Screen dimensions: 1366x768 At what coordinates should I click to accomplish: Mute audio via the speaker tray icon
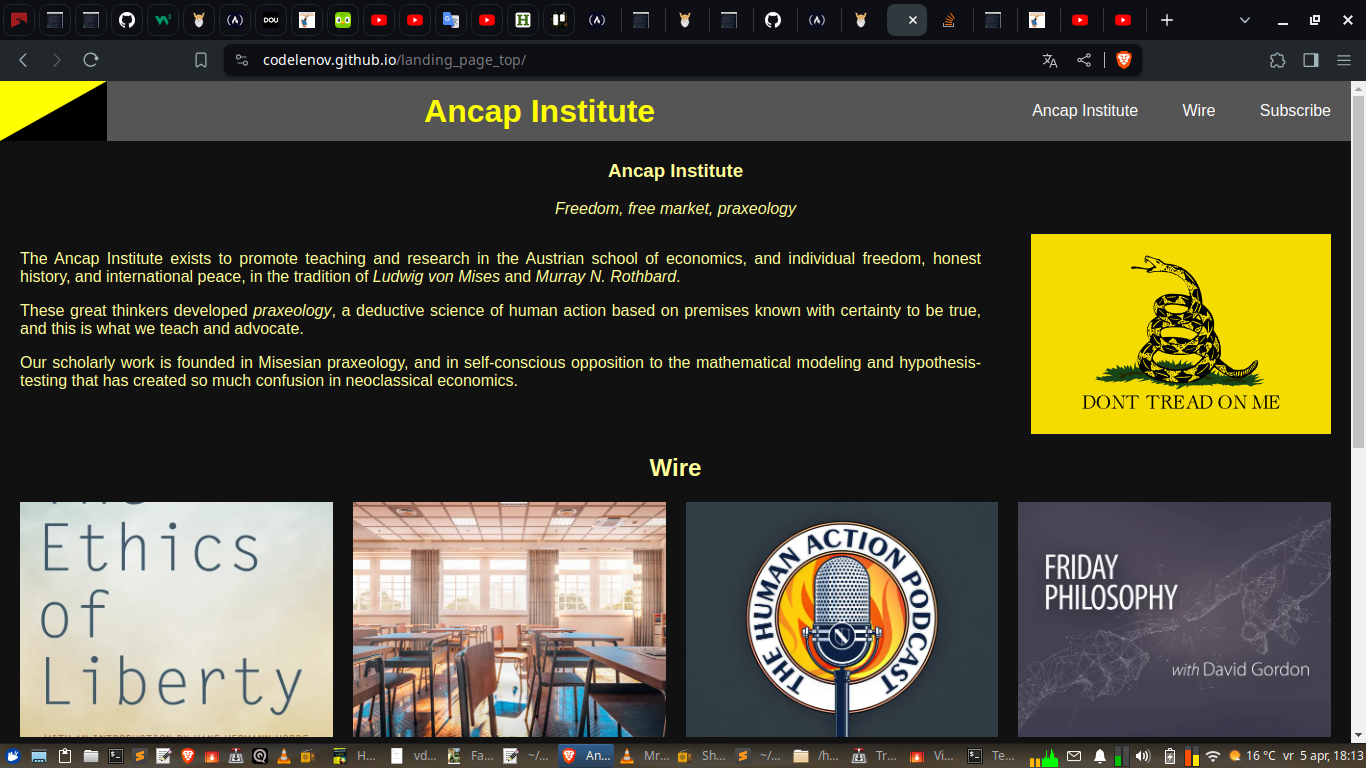point(1142,755)
